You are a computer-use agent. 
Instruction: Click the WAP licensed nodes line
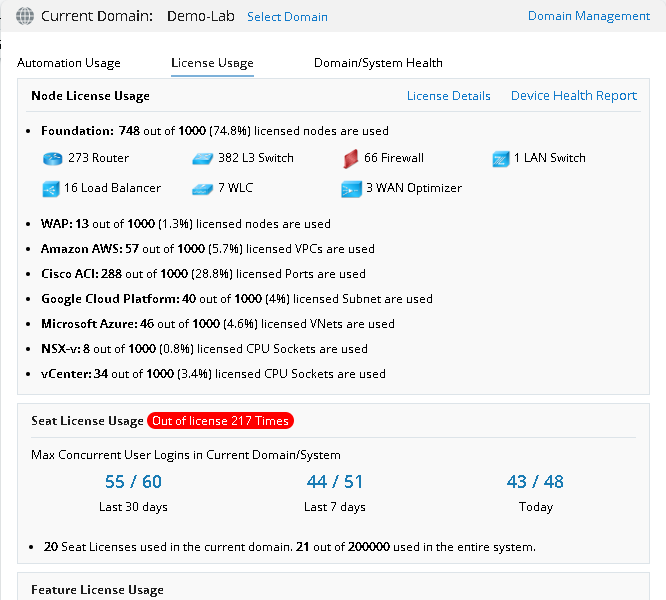186,224
